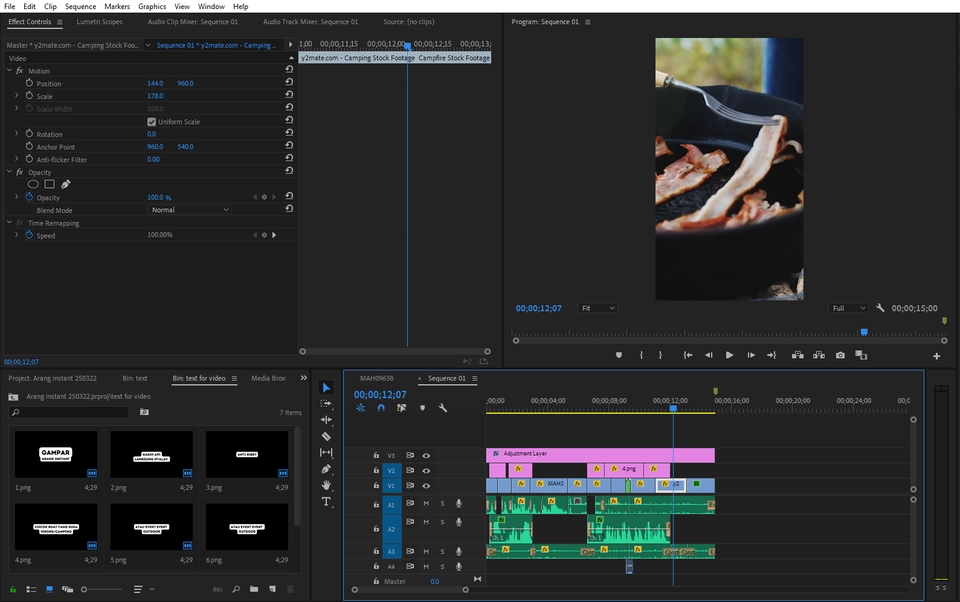Open the Blend Mode dropdown

point(190,210)
